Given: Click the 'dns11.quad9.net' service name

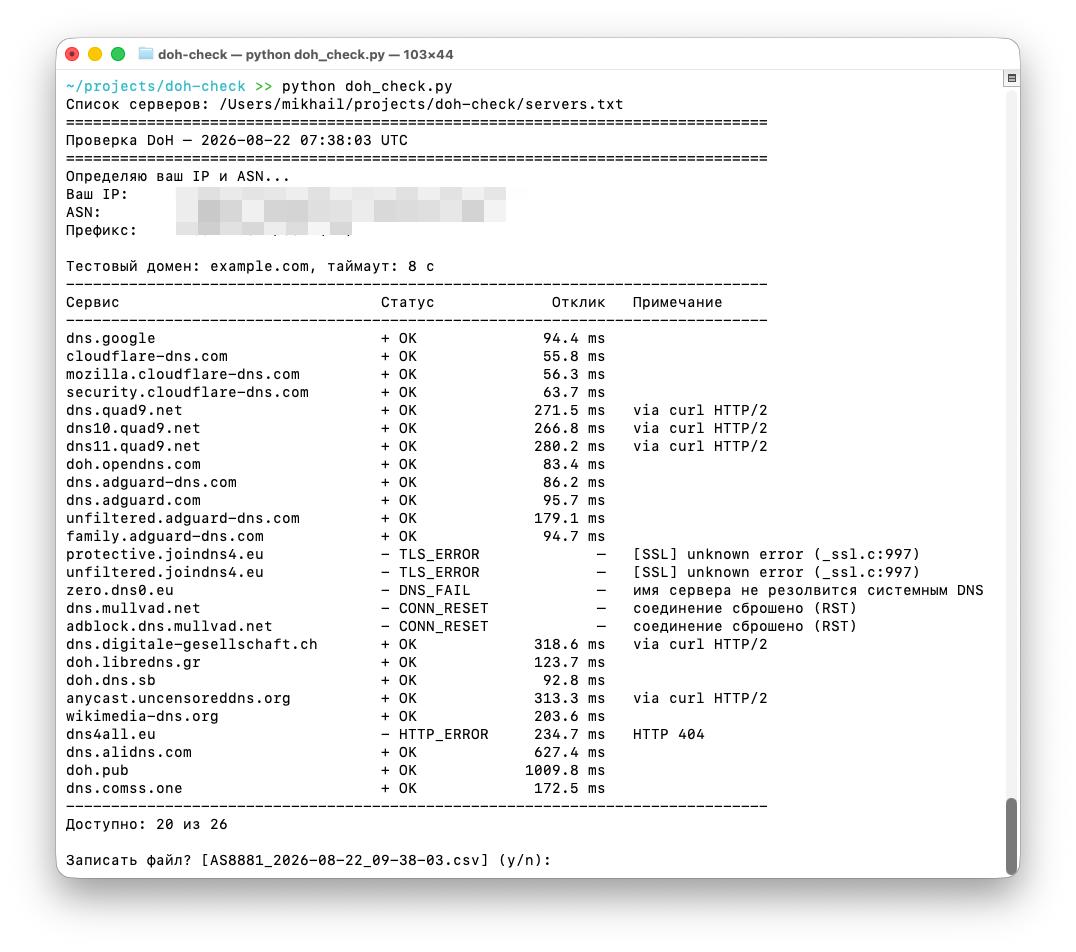Looking at the screenshot, I should pyautogui.click(x=133, y=446).
